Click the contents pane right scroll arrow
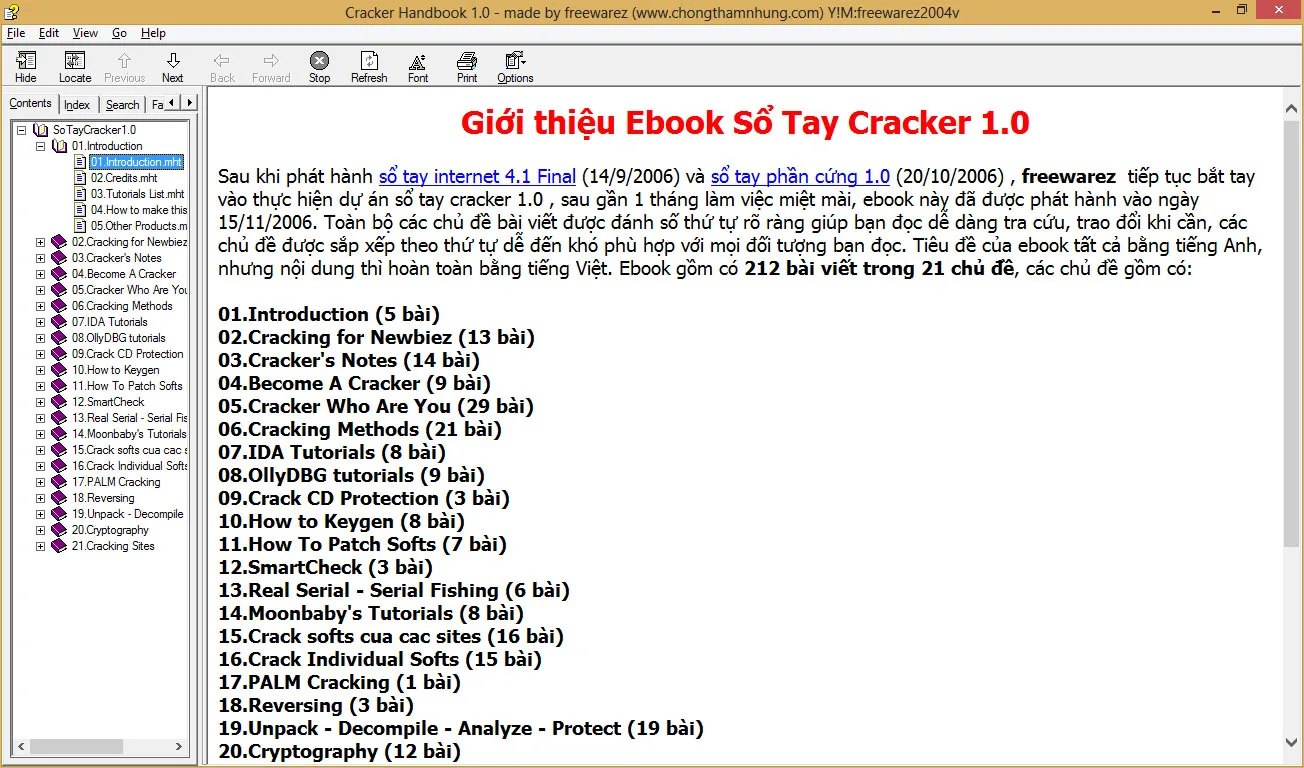1304x768 pixels. [x=181, y=747]
